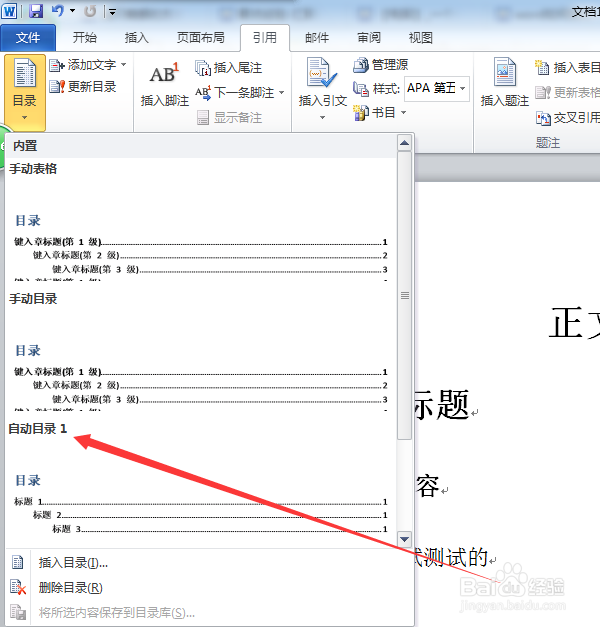Click the gallery scroll up arrow
This screenshot has height=627, width=600.
(x=405, y=143)
